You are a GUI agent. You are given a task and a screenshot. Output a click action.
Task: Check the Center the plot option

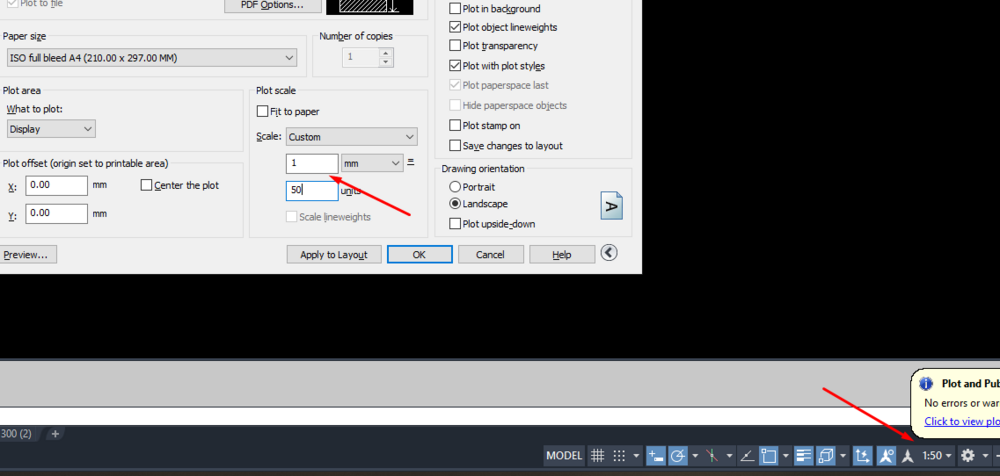click(147, 185)
